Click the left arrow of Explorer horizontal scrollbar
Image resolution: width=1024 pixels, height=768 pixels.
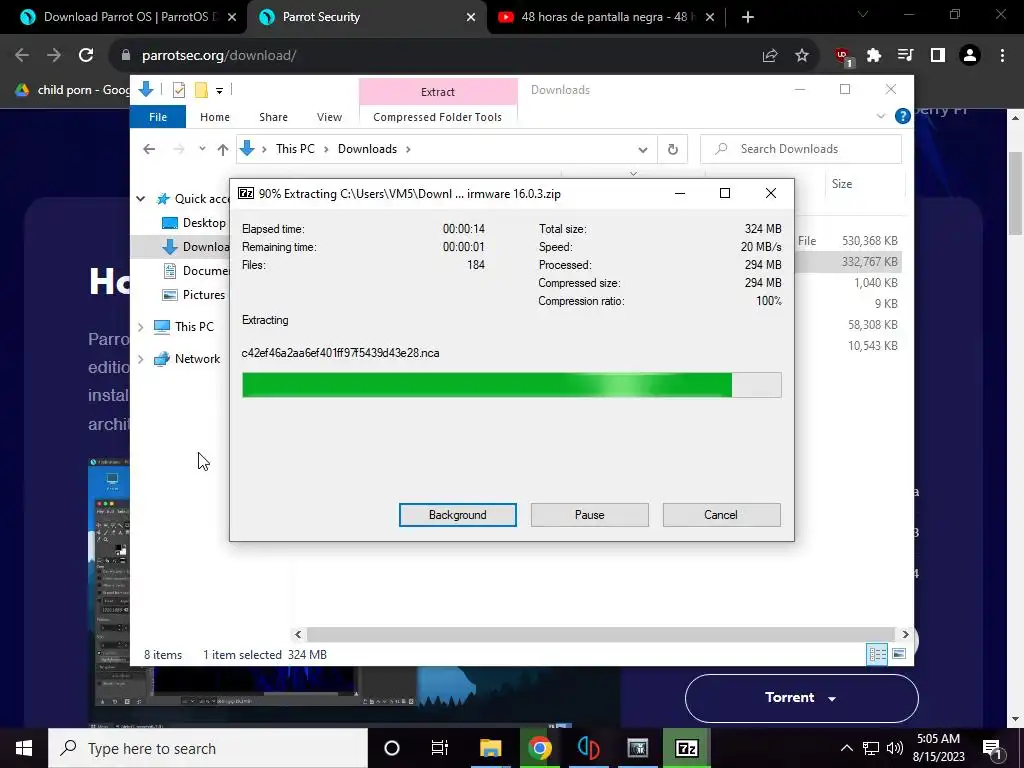[x=298, y=634]
